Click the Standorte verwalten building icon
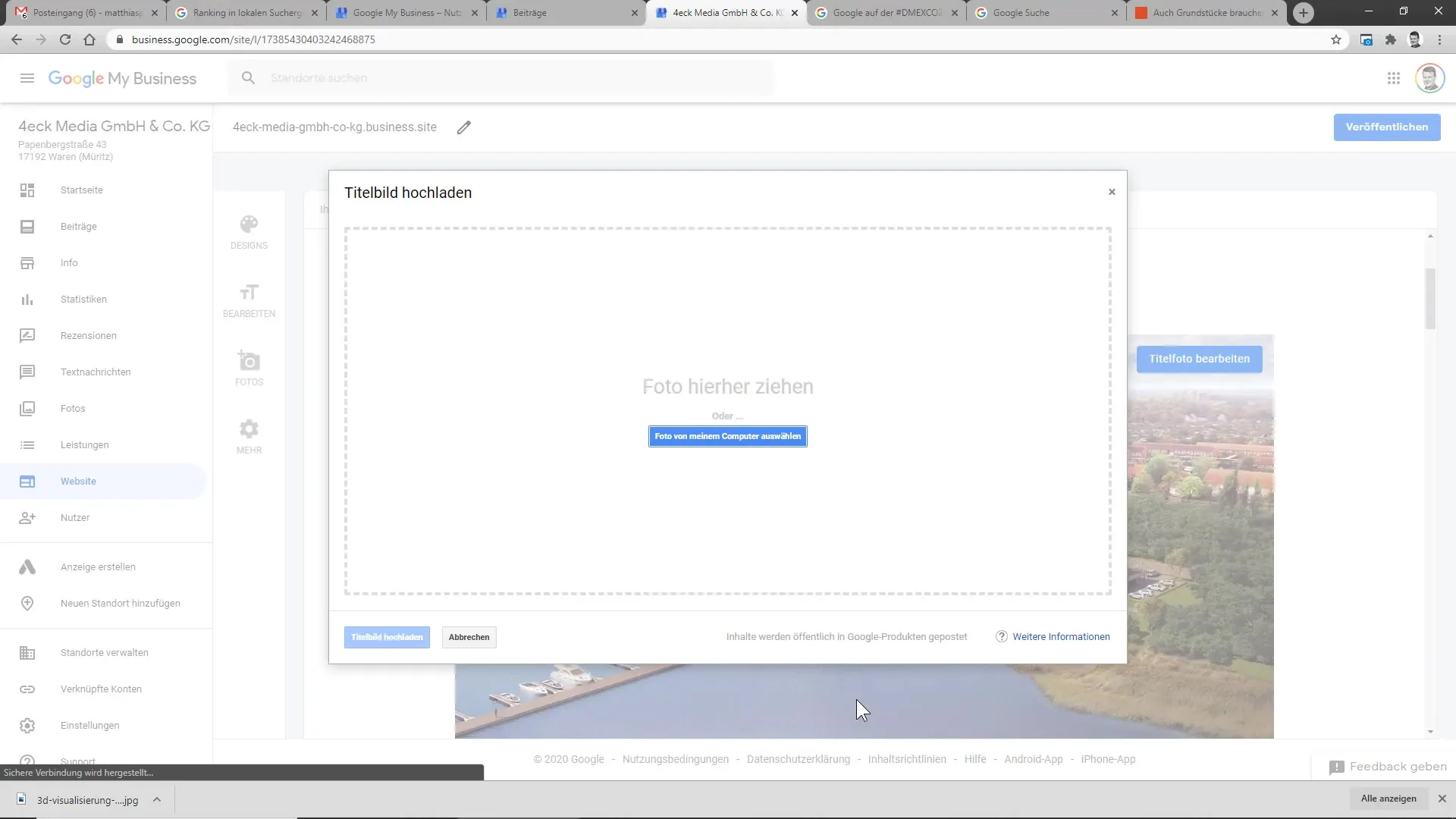This screenshot has width=1456, height=819. pos(27,653)
